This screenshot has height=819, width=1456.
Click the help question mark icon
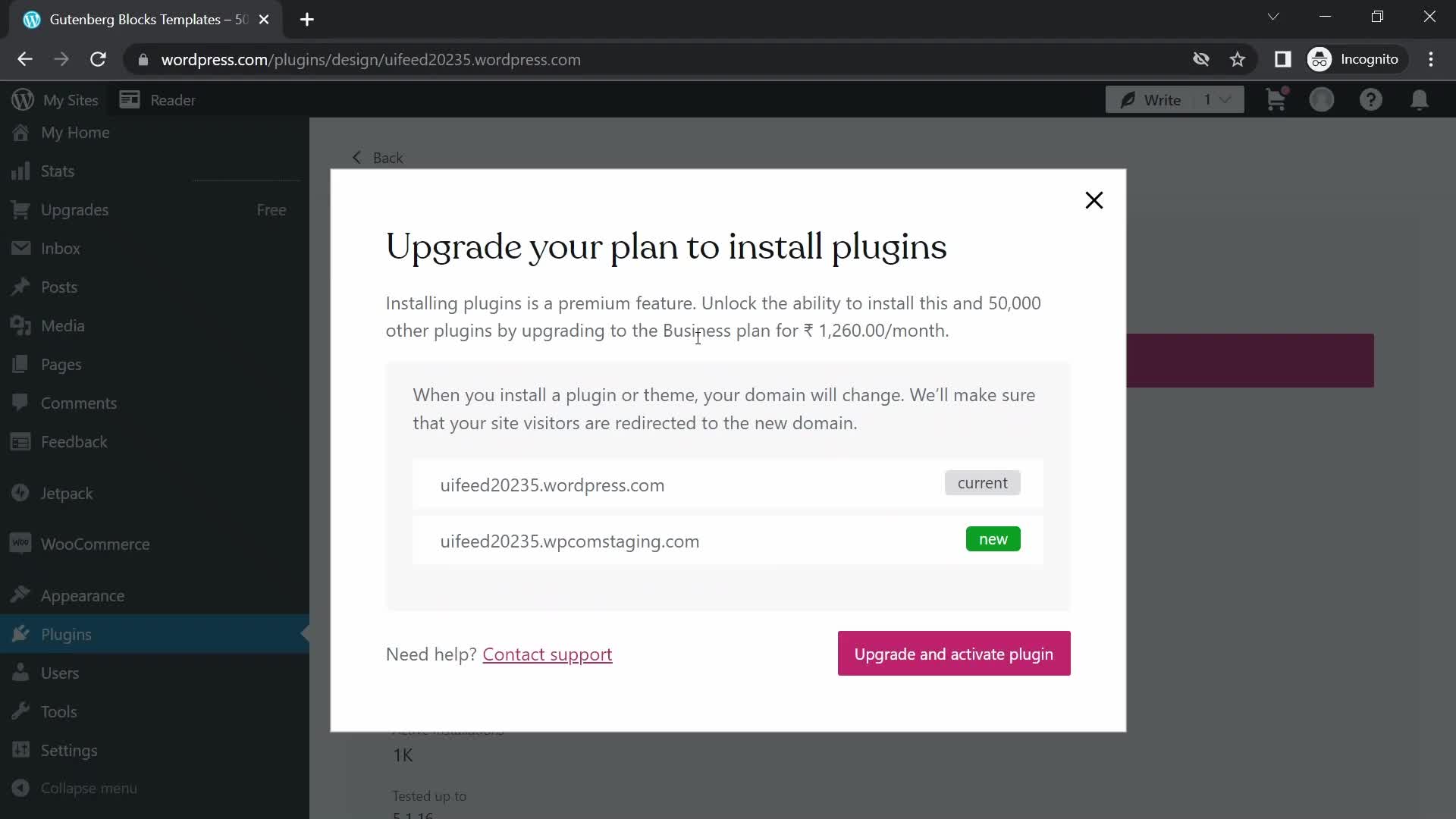coord(1371,100)
